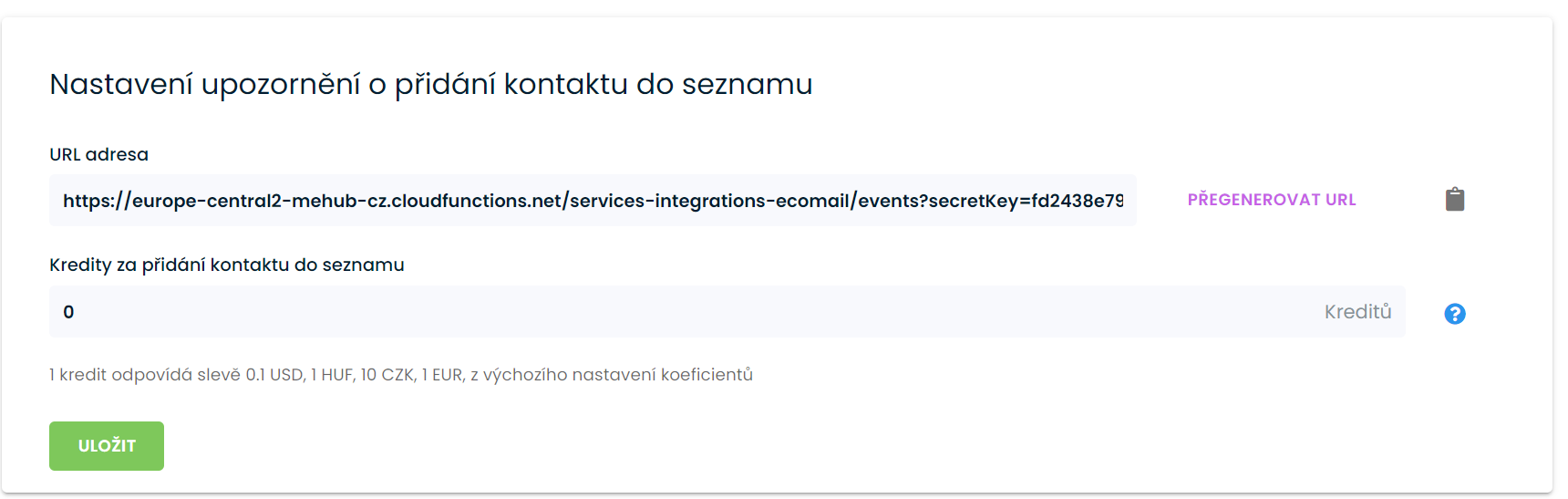
Task: Click "CZK" in the credit hint text
Action: 397,375
